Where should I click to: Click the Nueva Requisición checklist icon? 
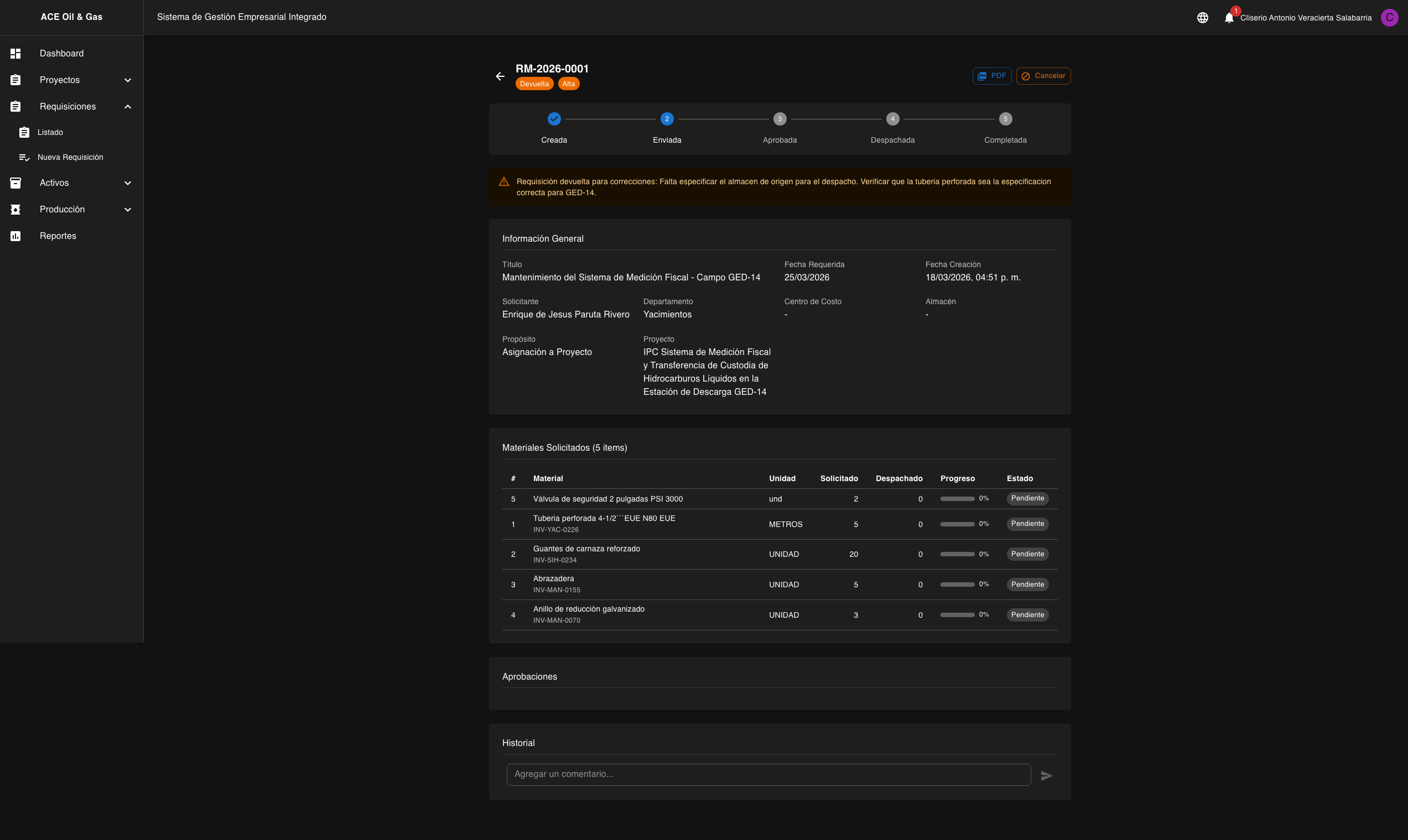(x=24, y=158)
